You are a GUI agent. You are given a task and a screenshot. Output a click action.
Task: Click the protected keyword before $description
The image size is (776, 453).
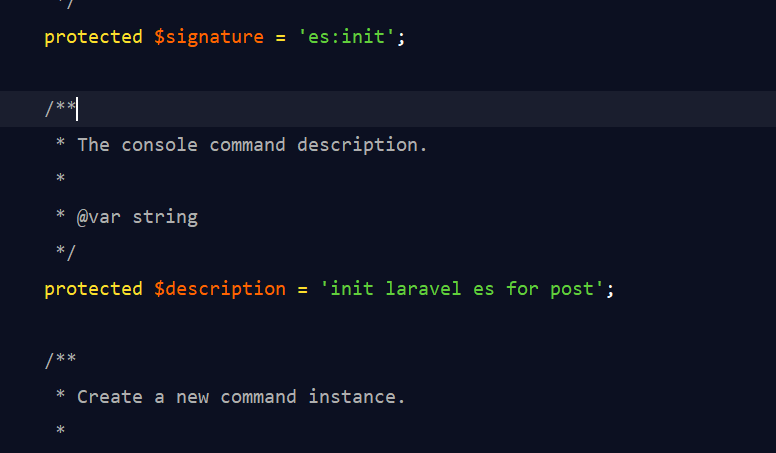click(x=93, y=289)
